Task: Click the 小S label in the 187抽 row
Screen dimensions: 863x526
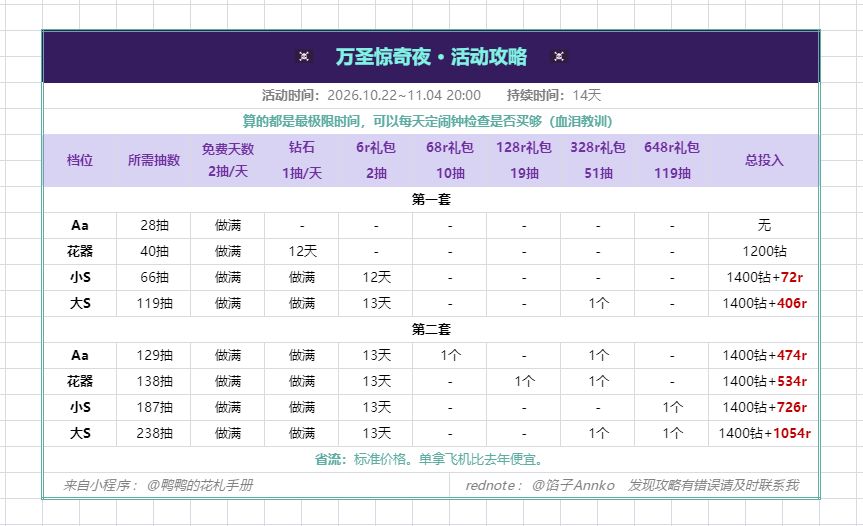Action: coord(80,407)
